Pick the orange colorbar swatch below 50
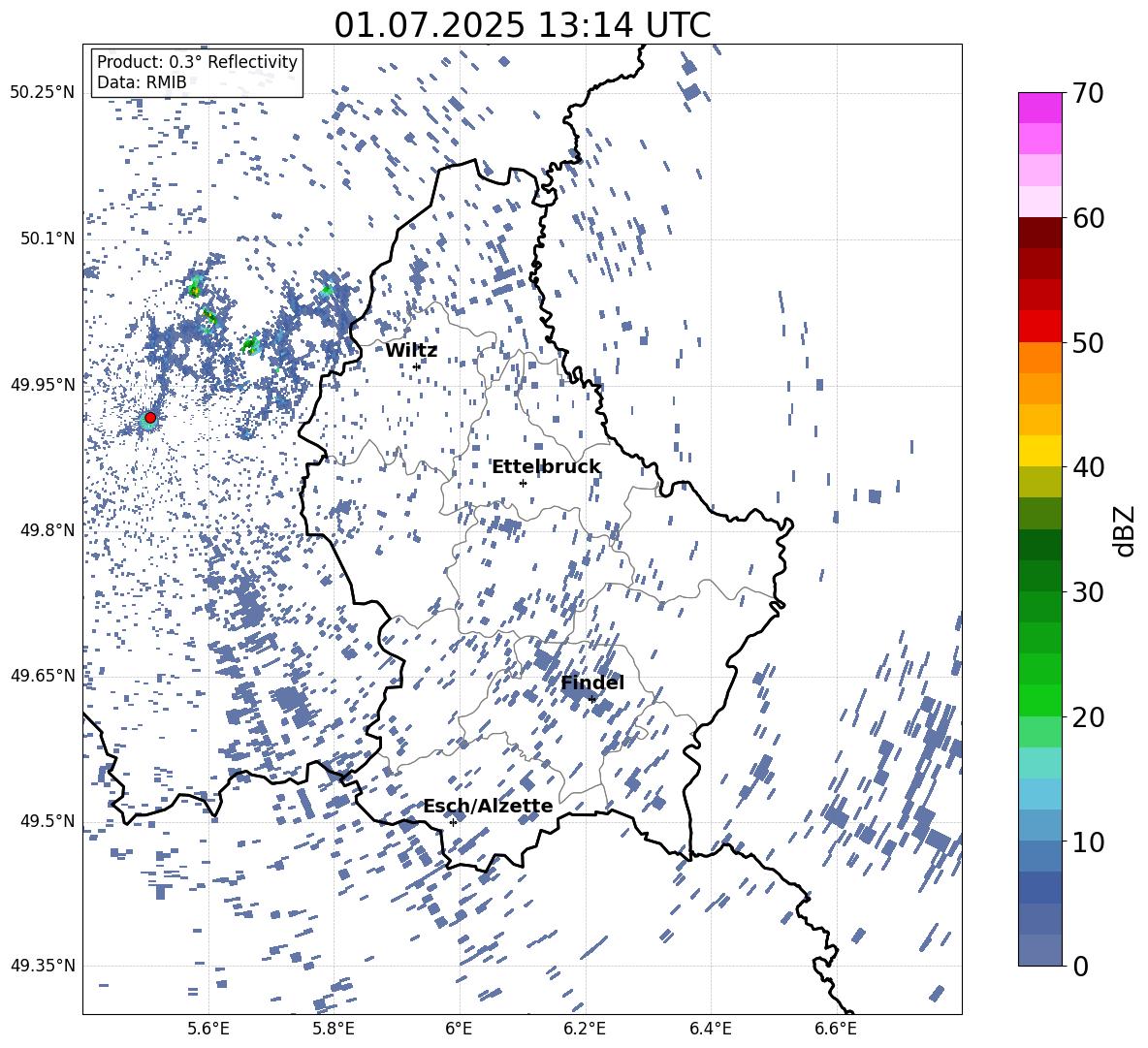 (x=1039, y=357)
